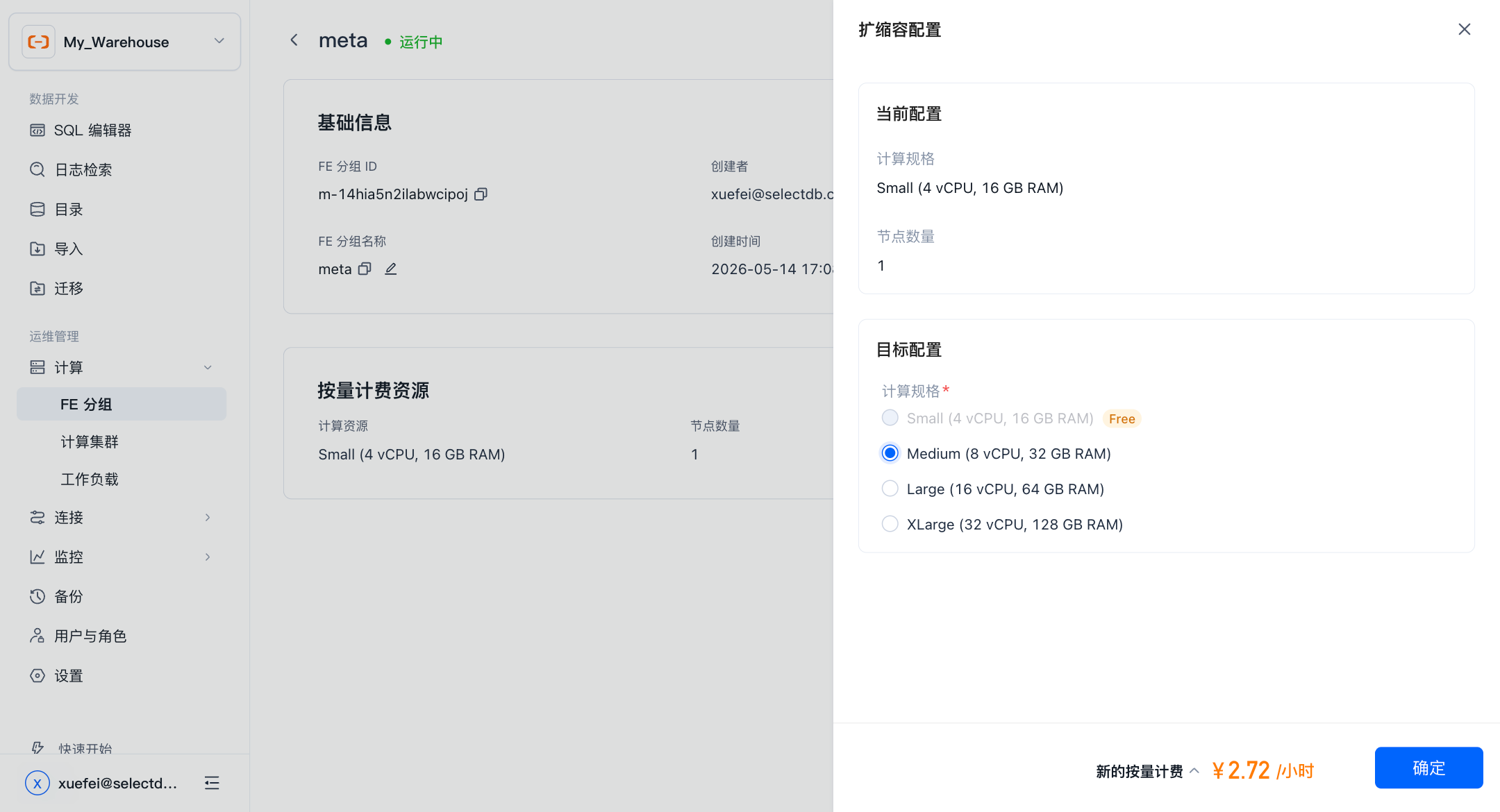Click the m-14hia5n2ilabwcipoj ID text
This screenshot has height=812, width=1500.
pyautogui.click(x=393, y=194)
